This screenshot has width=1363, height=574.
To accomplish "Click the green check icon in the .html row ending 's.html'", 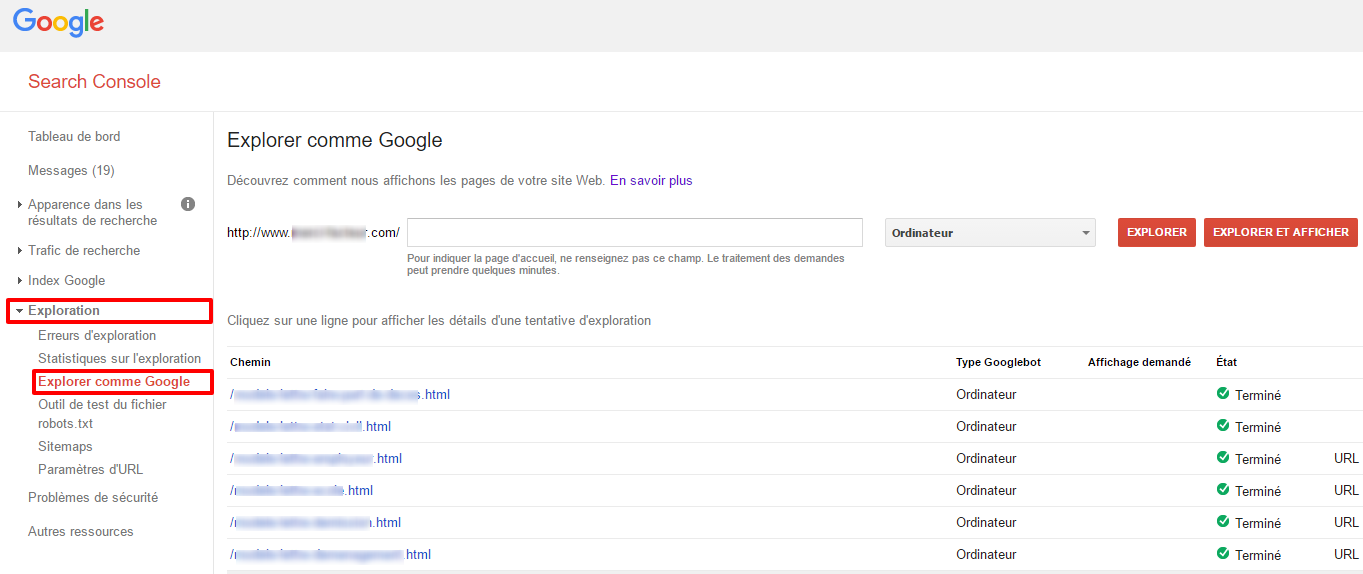I will click(x=1223, y=394).
